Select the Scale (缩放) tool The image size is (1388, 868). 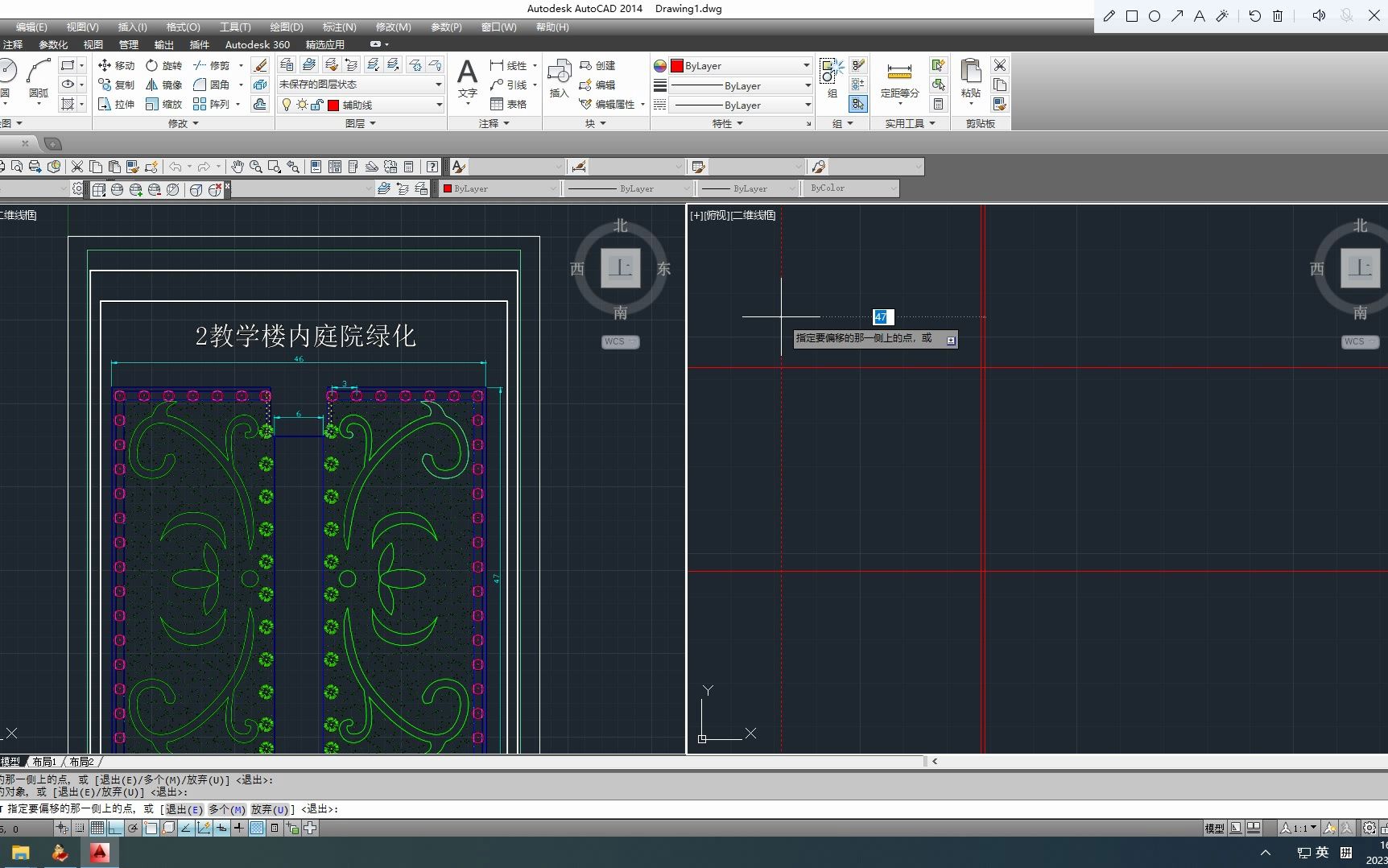click(164, 104)
